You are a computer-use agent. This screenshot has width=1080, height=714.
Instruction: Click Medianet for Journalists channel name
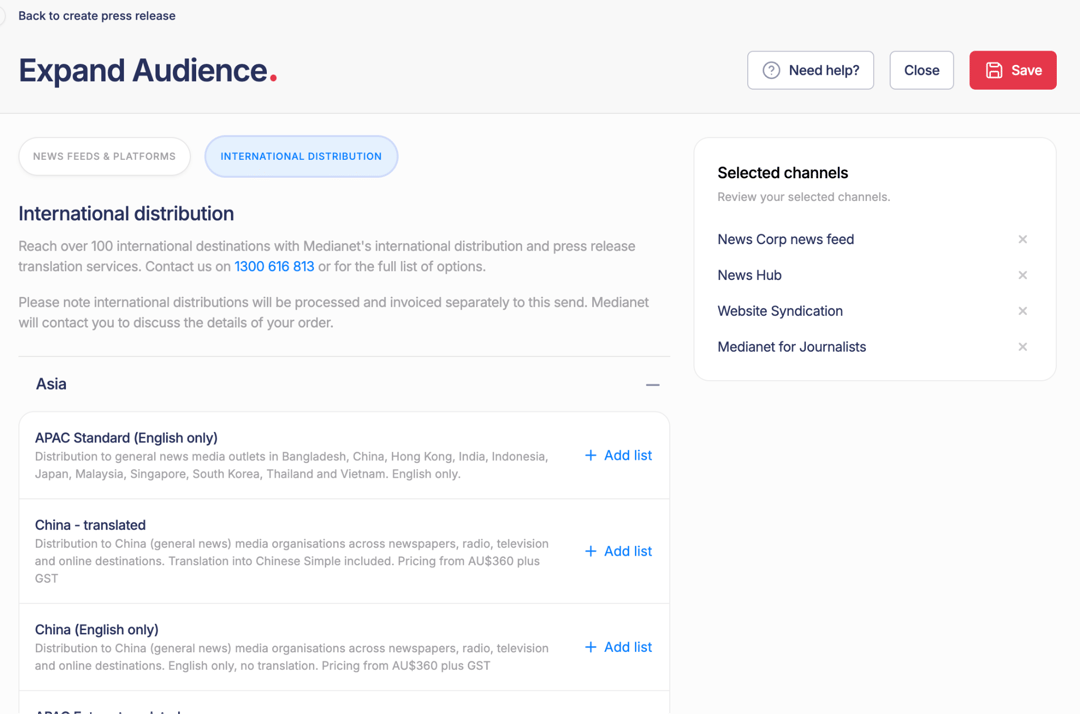791,347
